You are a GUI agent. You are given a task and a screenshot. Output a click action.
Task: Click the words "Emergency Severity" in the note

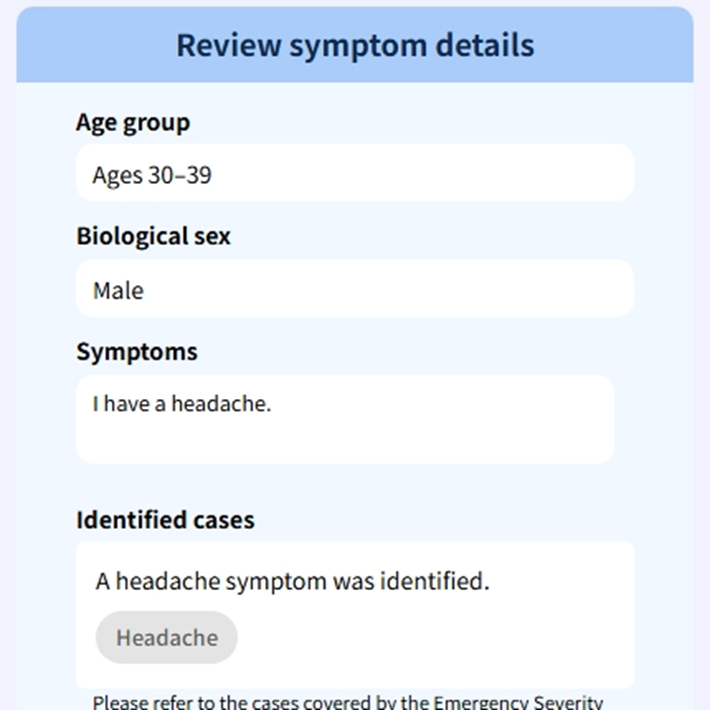[518, 701]
